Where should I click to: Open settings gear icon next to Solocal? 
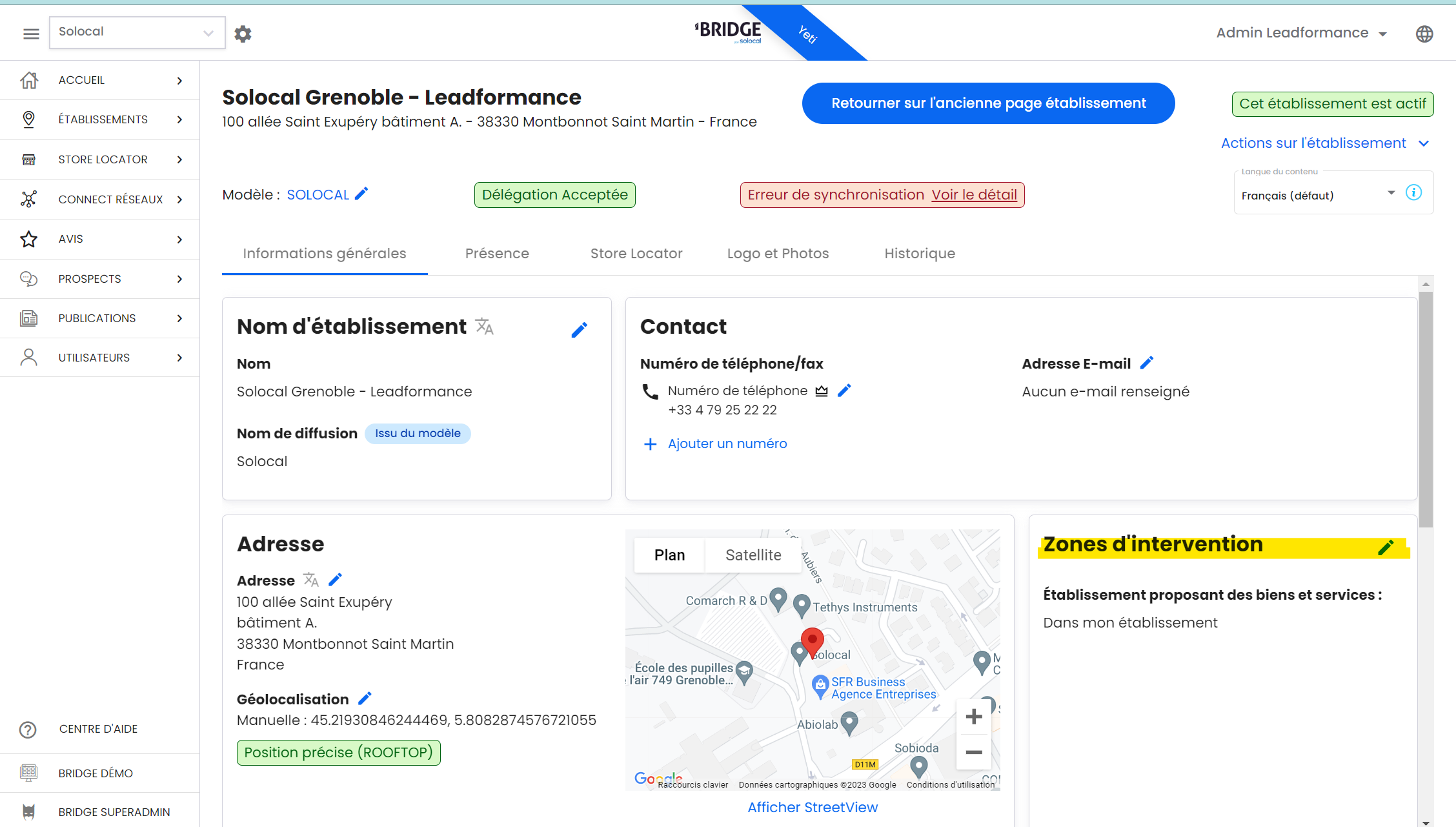(243, 34)
